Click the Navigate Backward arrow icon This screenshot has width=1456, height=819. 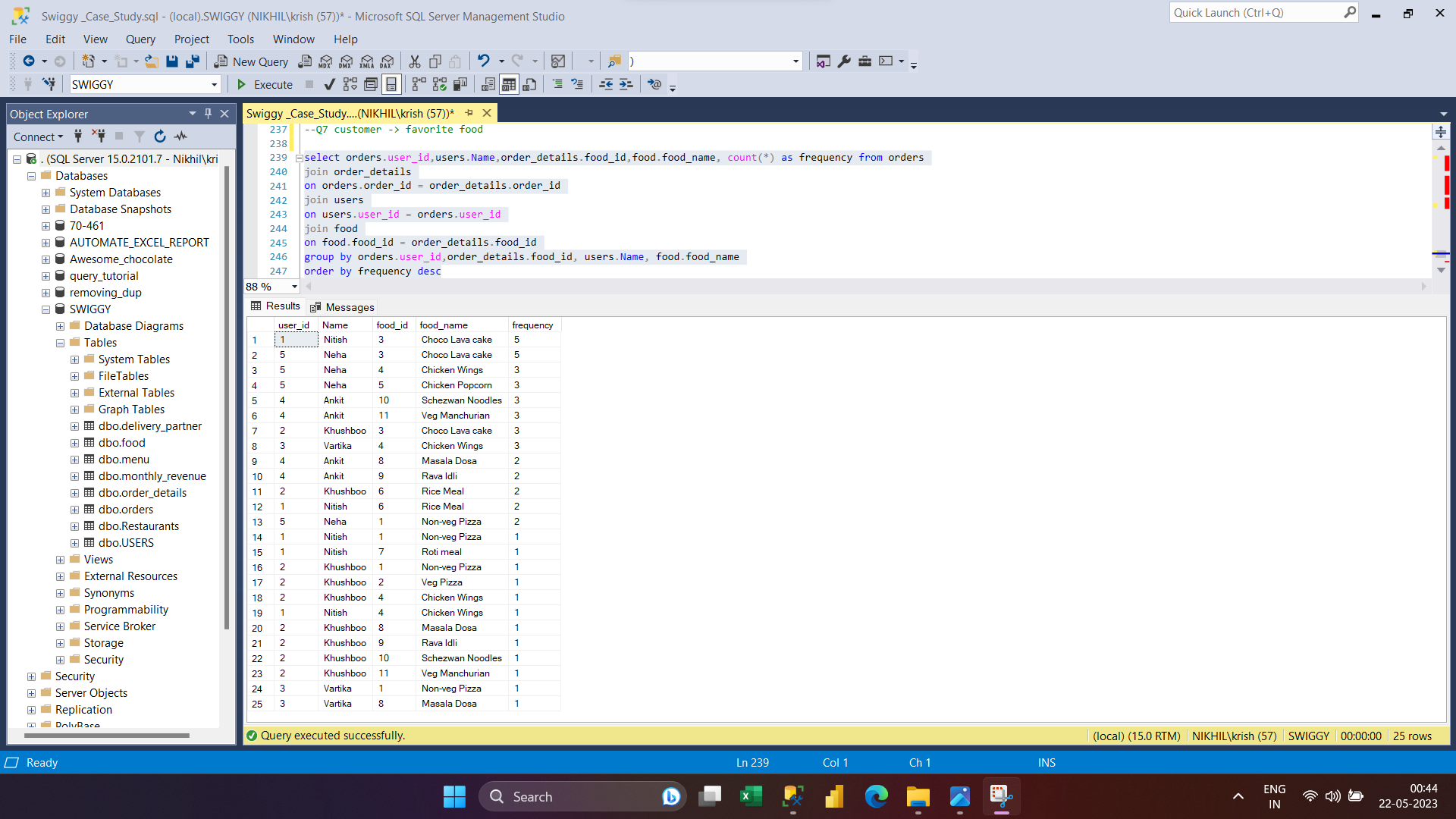pyautogui.click(x=29, y=61)
